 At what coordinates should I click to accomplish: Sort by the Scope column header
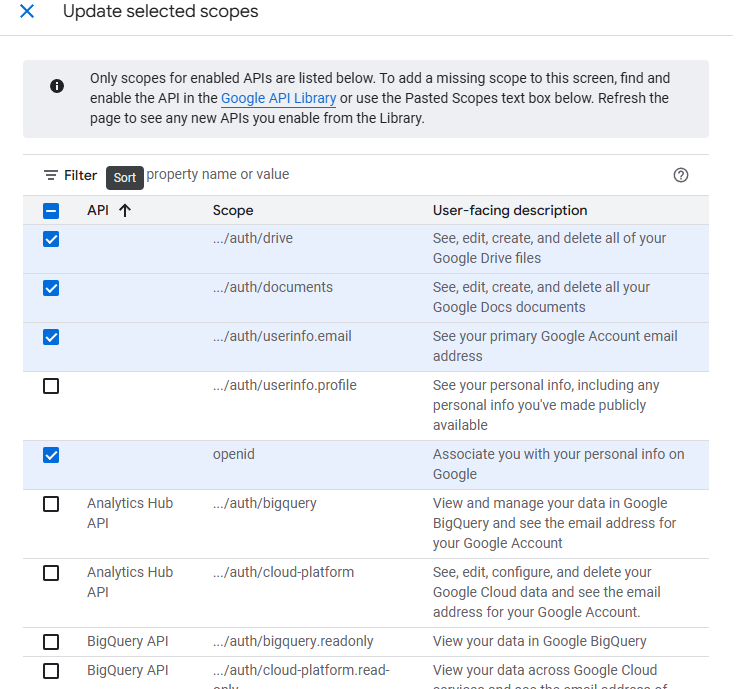tap(233, 210)
